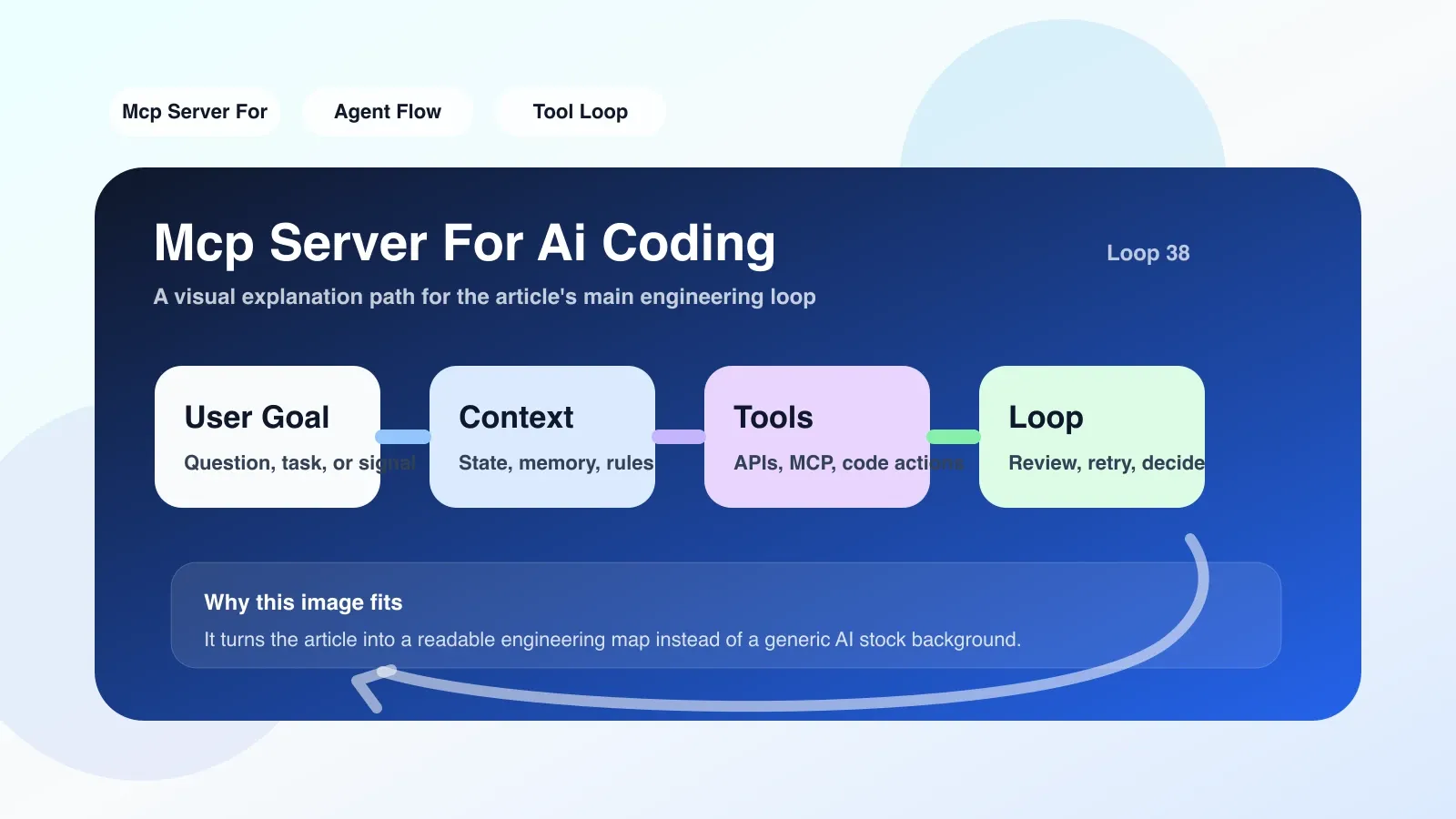Click the subtitle about visual explanation path
The width and height of the screenshot is (1456, 819).
[484, 297]
